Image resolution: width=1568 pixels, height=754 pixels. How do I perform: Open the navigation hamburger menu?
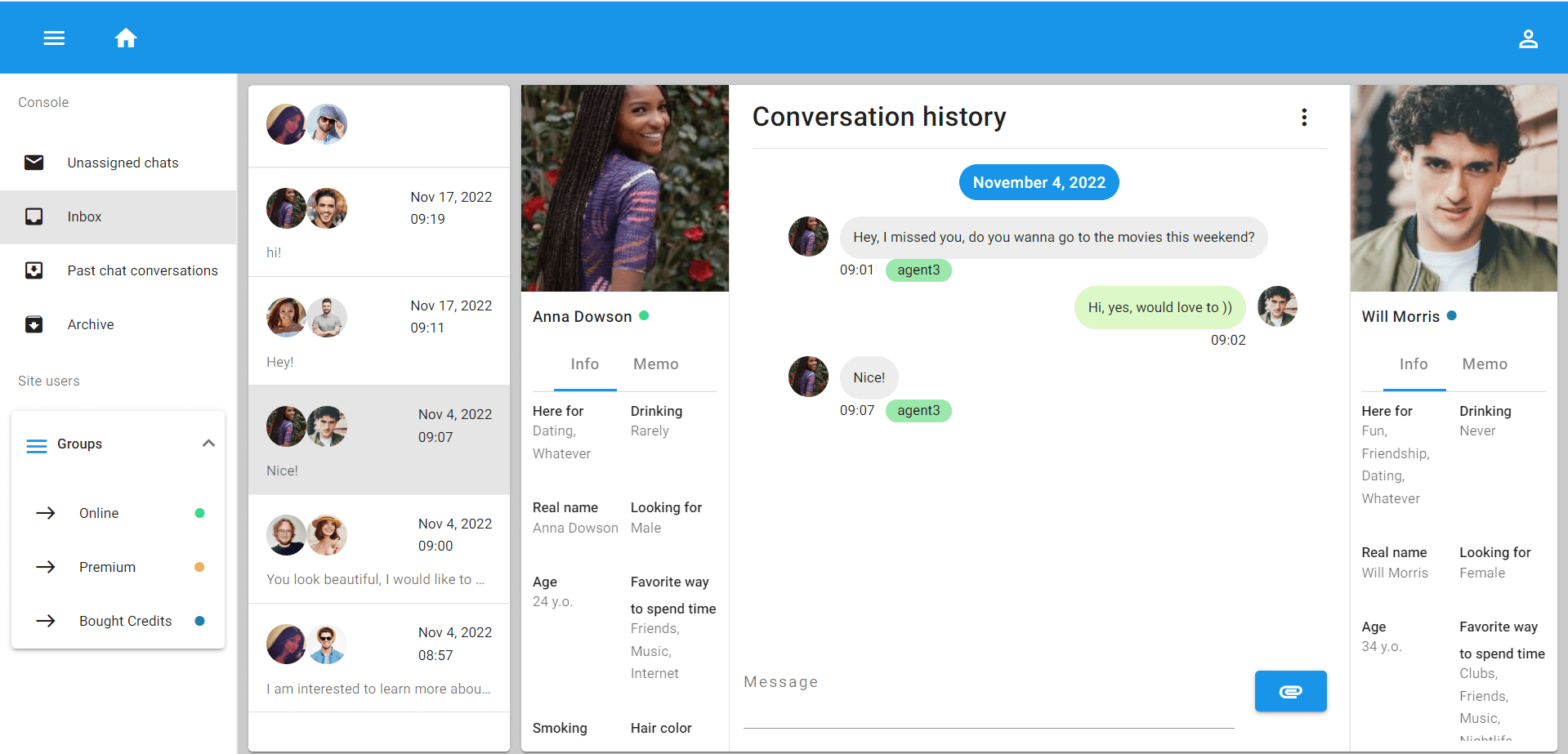(54, 38)
